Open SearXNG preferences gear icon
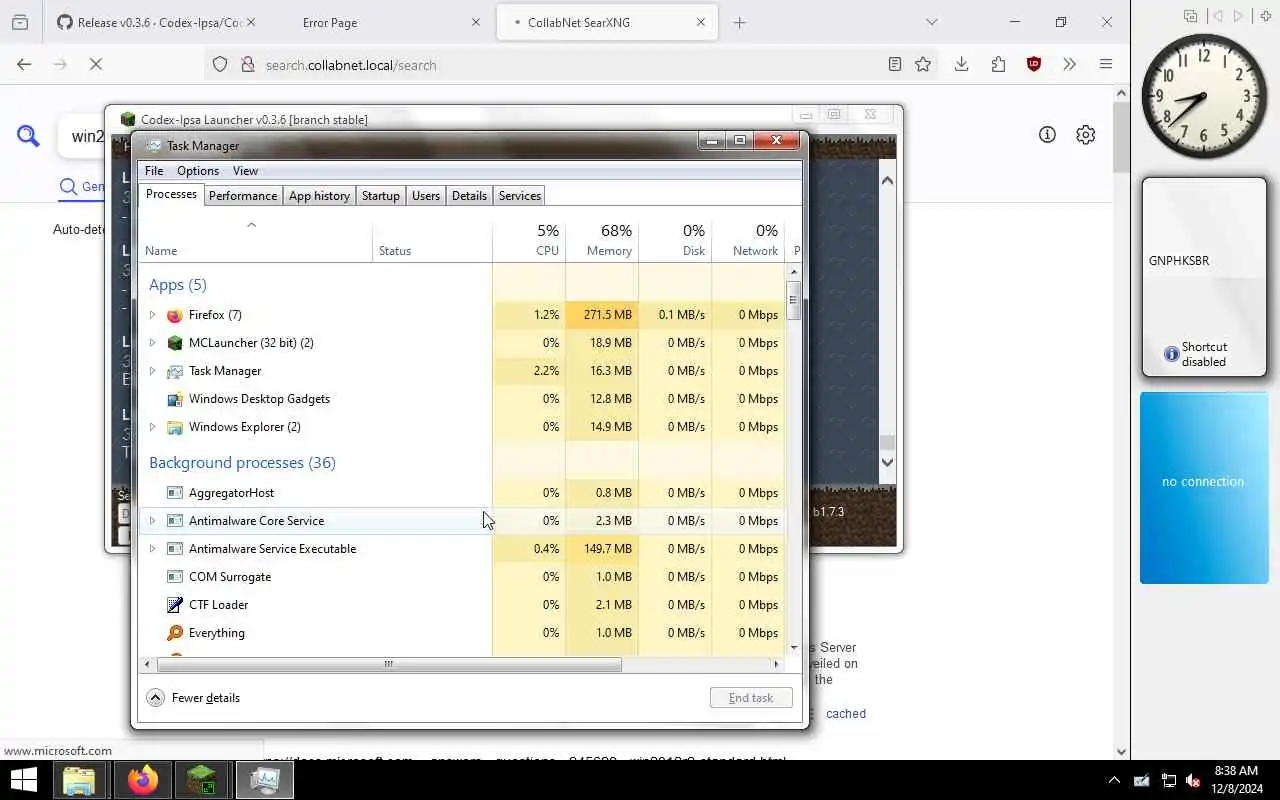The height and width of the screenshot is (800, 1280). 1085,134
